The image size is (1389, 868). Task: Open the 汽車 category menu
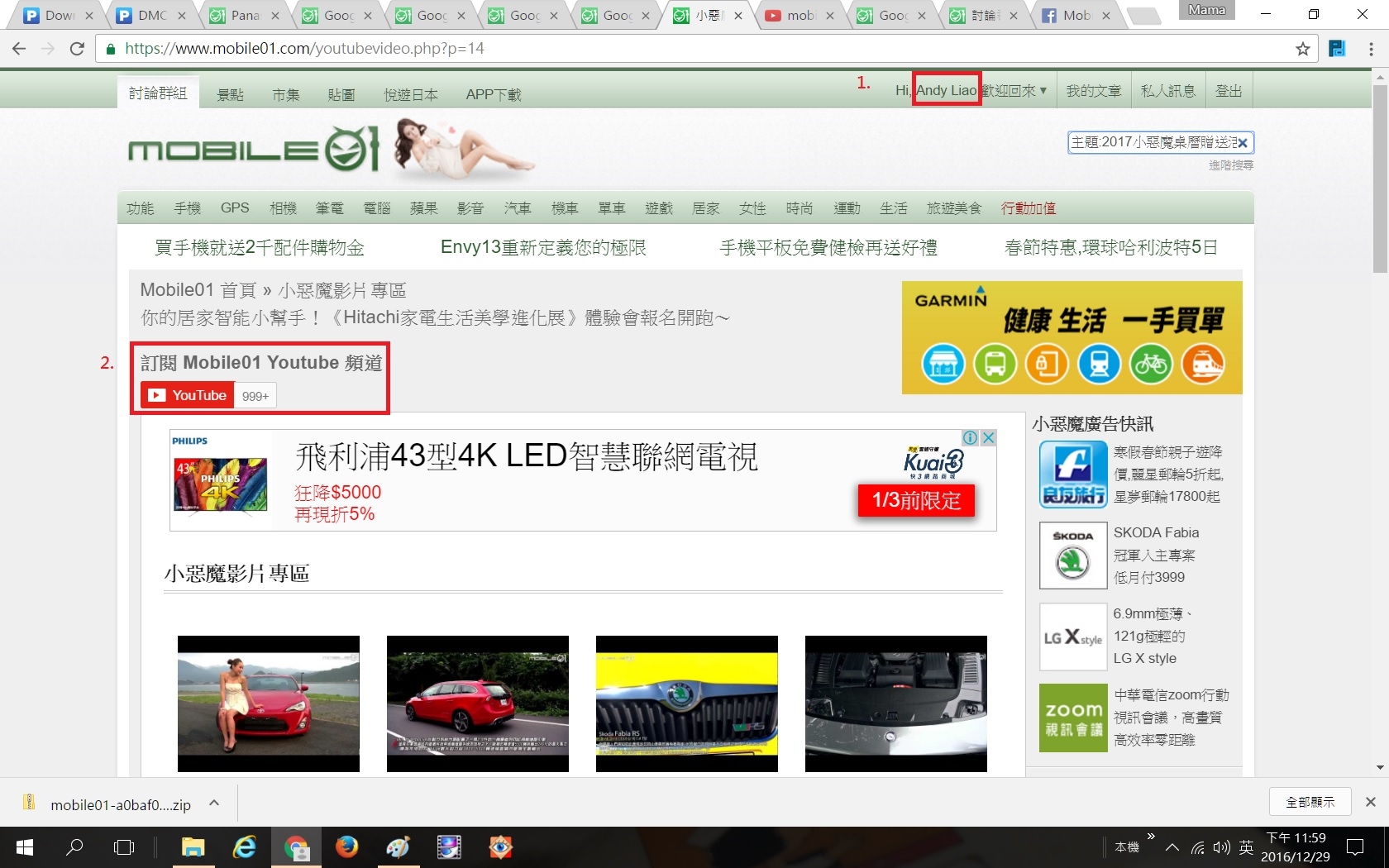point(518,208)
